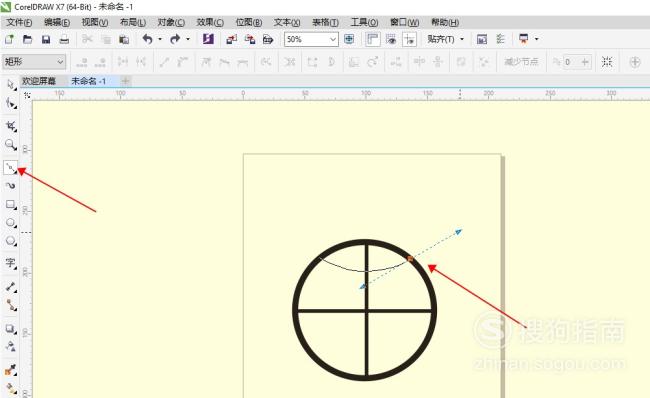This screenshot has height=398, width=650.
Task: Open the 工具(O) menu
Action: (x=364, y=22)
